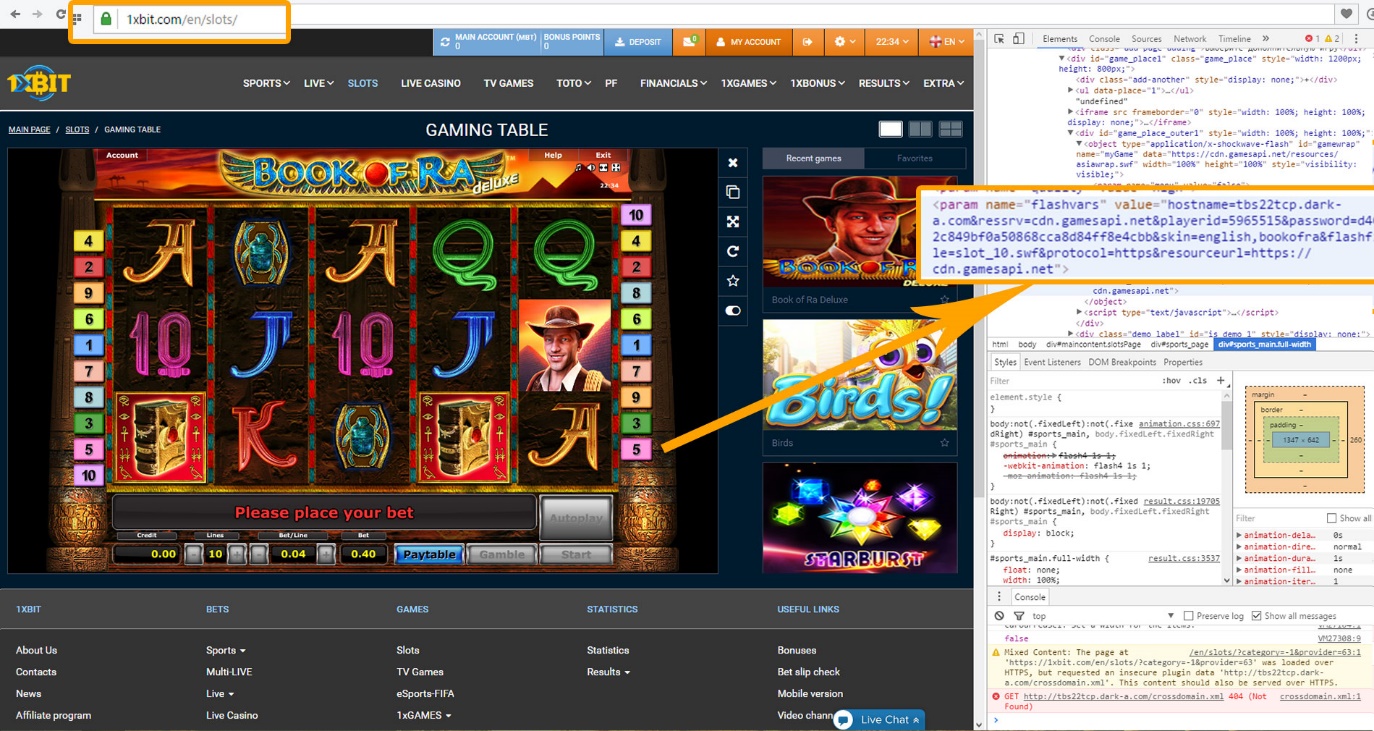Click the browser forward arrow
The image size is (1374, 731).
pyautogui.click(x=38, y=15)
